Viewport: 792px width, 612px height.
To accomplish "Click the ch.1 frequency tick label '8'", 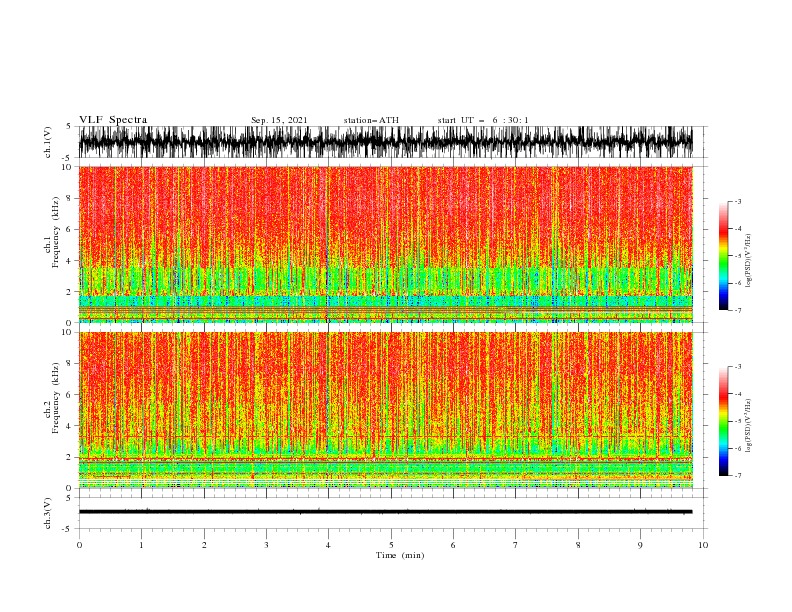I will [69, 198].
